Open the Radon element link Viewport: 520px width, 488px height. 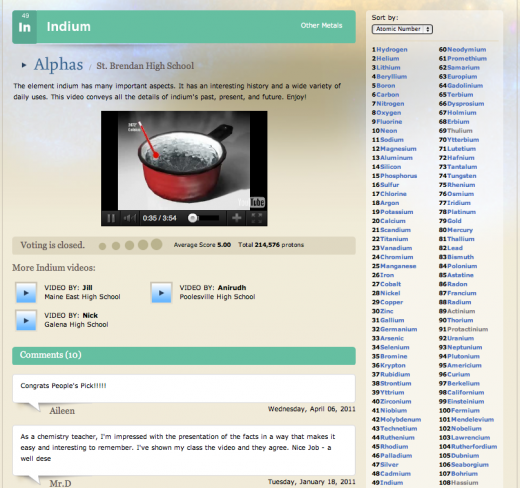[x=457, y=284]
